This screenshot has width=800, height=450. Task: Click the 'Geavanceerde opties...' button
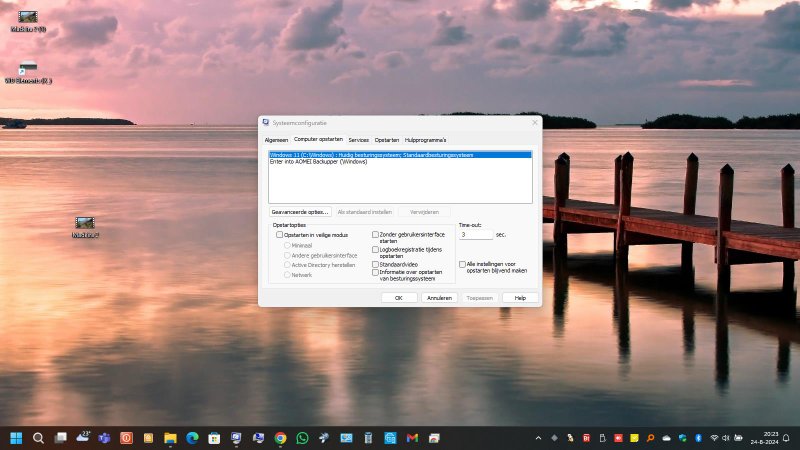[300, 212]
